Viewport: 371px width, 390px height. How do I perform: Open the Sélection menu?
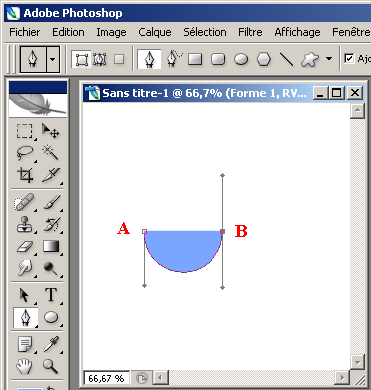pos(205,32)
